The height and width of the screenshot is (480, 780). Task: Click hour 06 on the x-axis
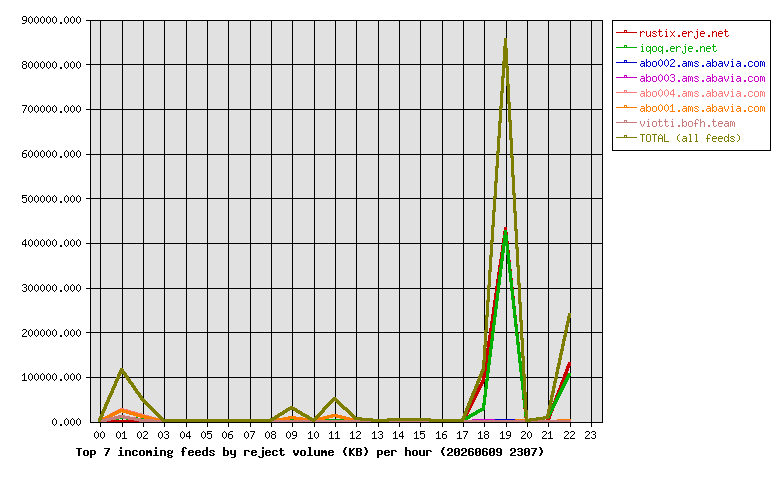228,435
